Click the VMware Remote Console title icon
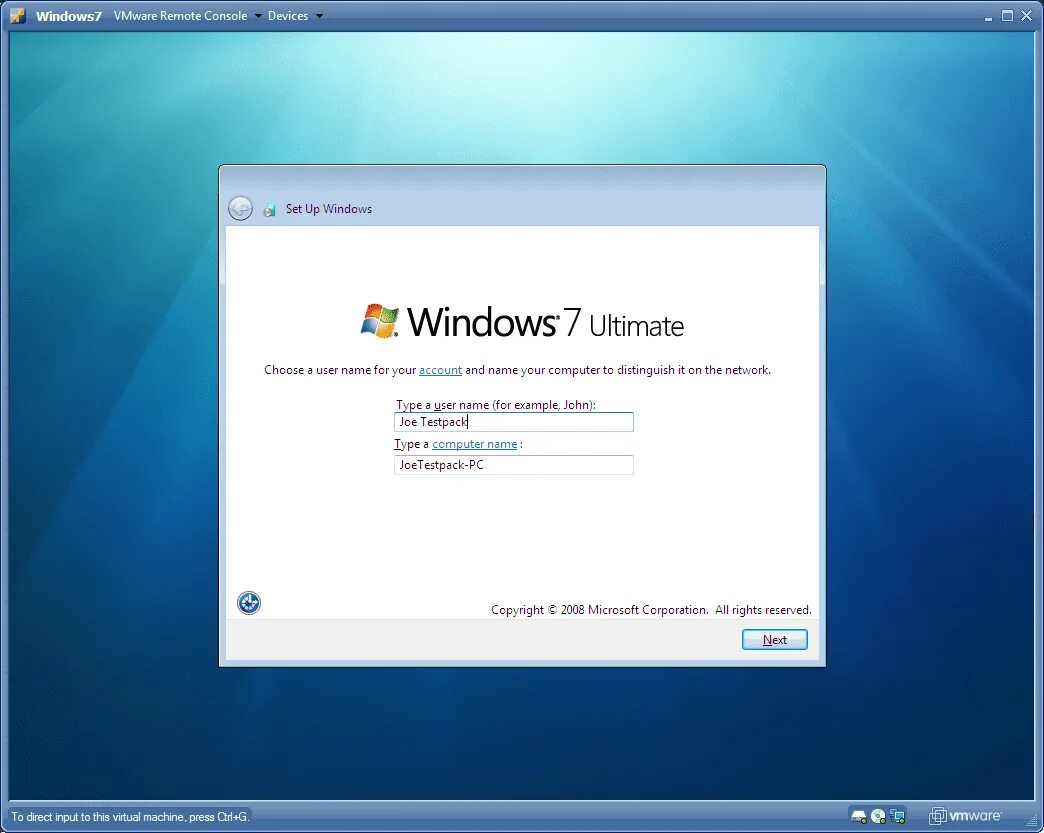The width and height of the screenshot is (1044, 833). click(x=18, y=15)
